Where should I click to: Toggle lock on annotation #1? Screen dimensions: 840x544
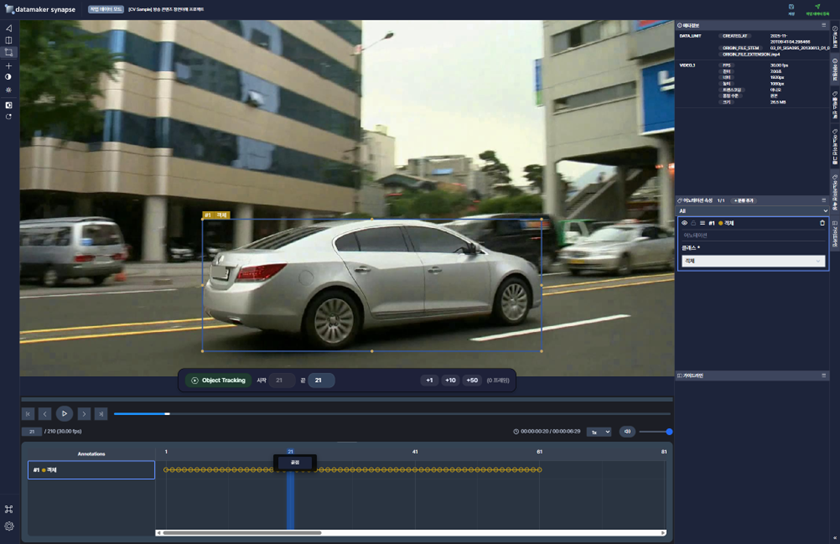694,223
